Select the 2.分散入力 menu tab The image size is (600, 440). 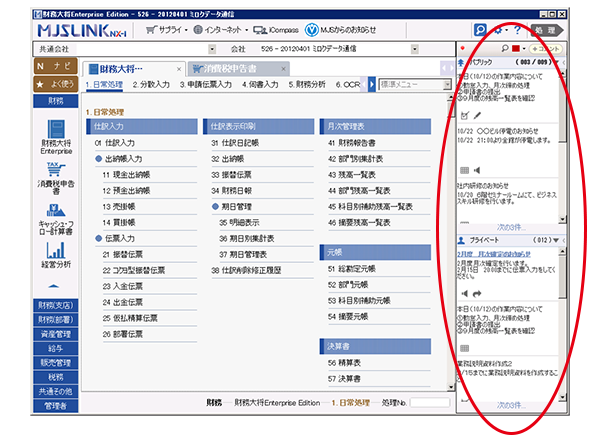click(151, 85)
